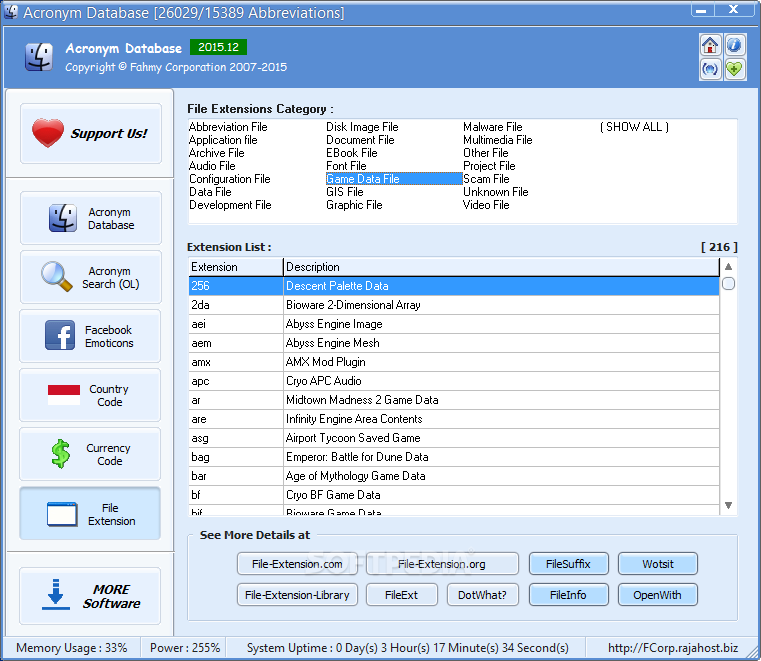761x661 pixels.
Task: Select Abbreviation File category
Action: pyautogui.click(x=228, y=127)
